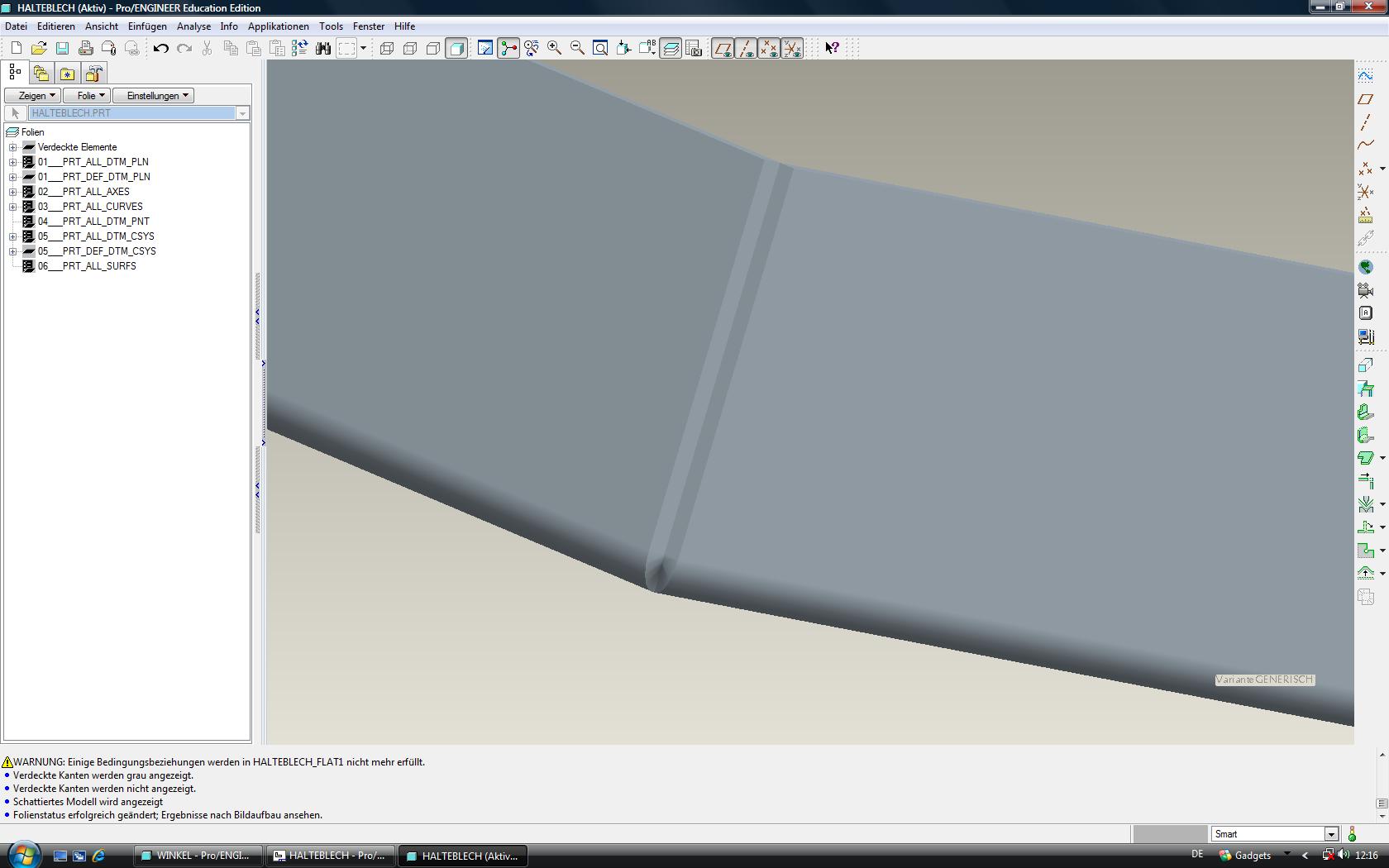The image size is (1389, 868).
Task: Open the Zeigen dropdown
Action: click(32, 96)
